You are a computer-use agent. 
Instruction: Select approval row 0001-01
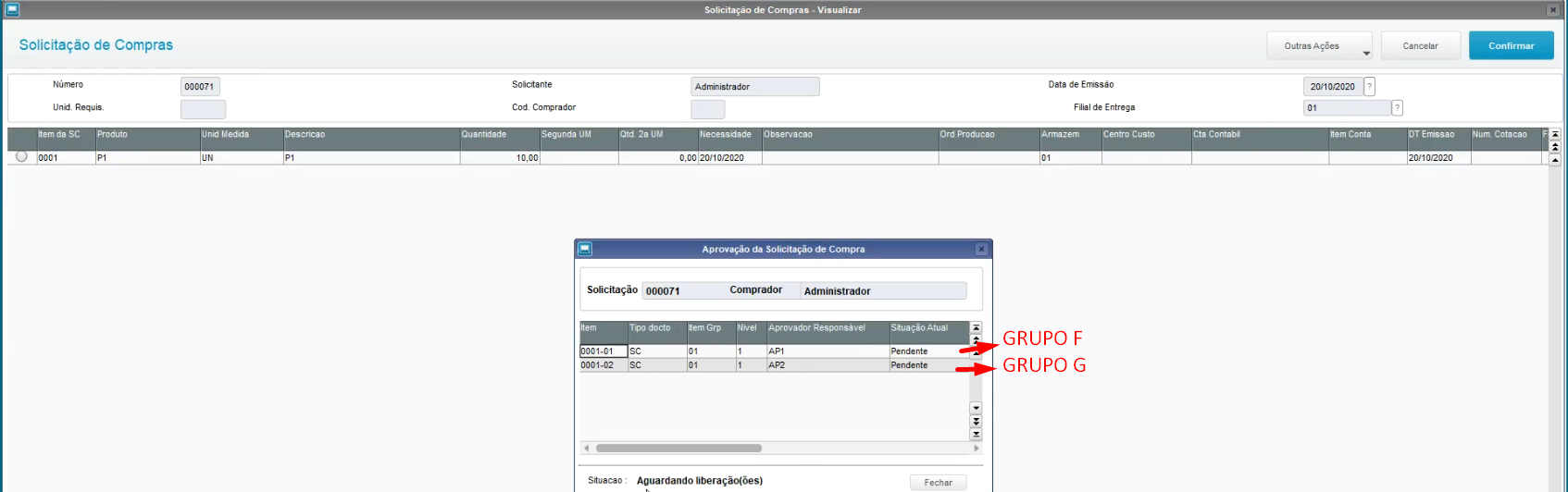[x=774, y=351]
